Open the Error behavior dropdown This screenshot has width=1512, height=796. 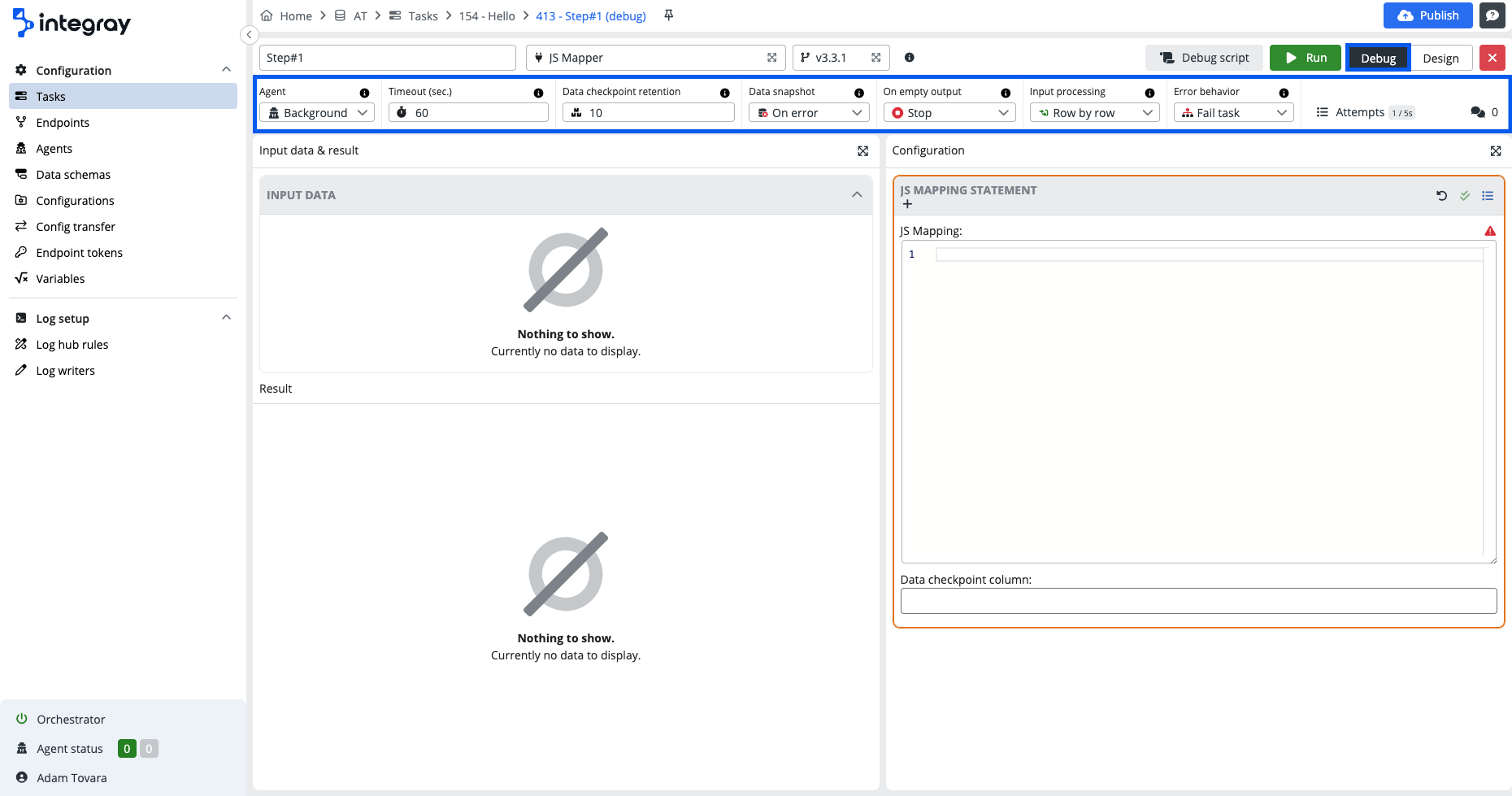pyautogui.click(x=1232, y=113)
